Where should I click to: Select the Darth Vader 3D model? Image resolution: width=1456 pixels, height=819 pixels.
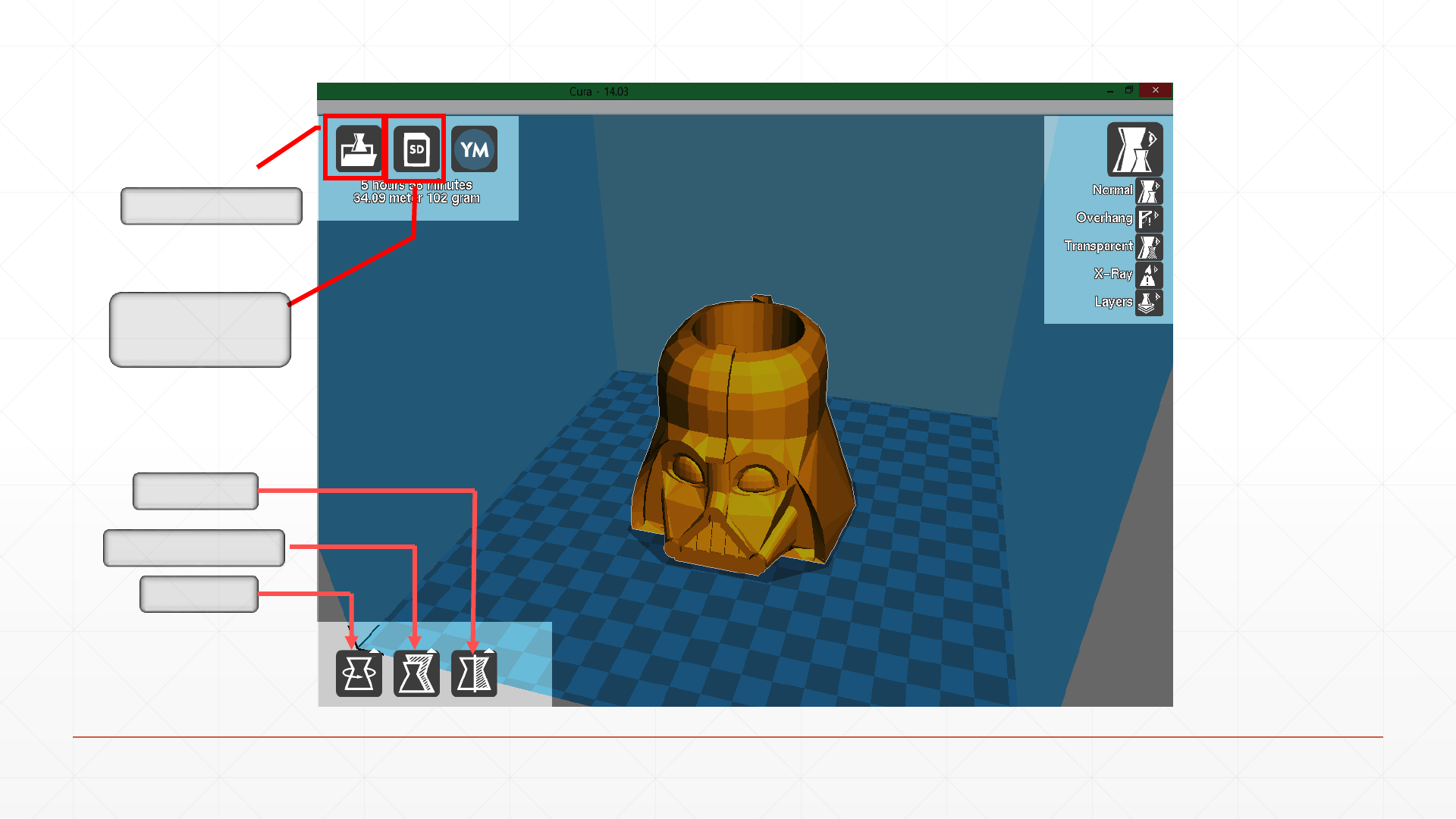click(x=743, y=440)
